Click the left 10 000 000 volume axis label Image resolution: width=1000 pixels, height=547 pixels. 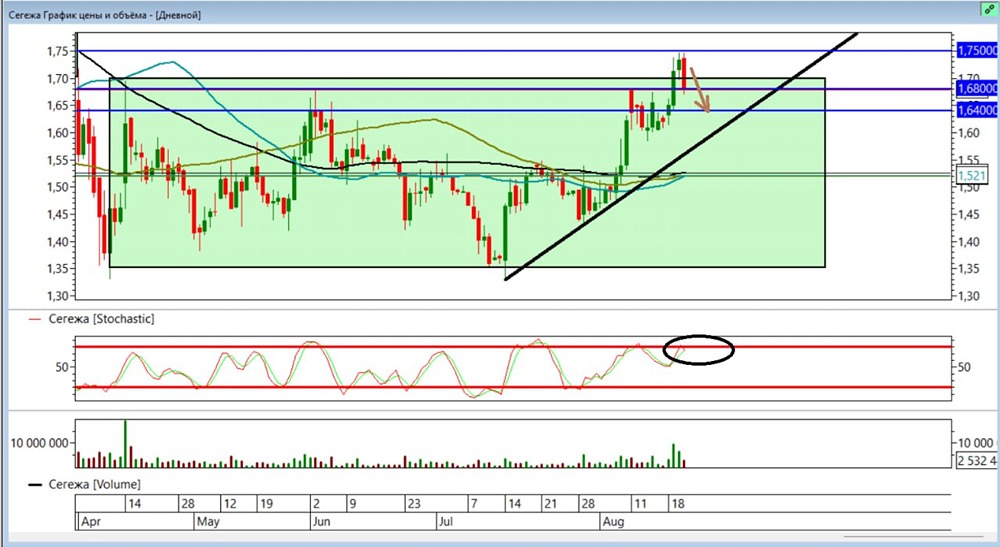[40, 443]
